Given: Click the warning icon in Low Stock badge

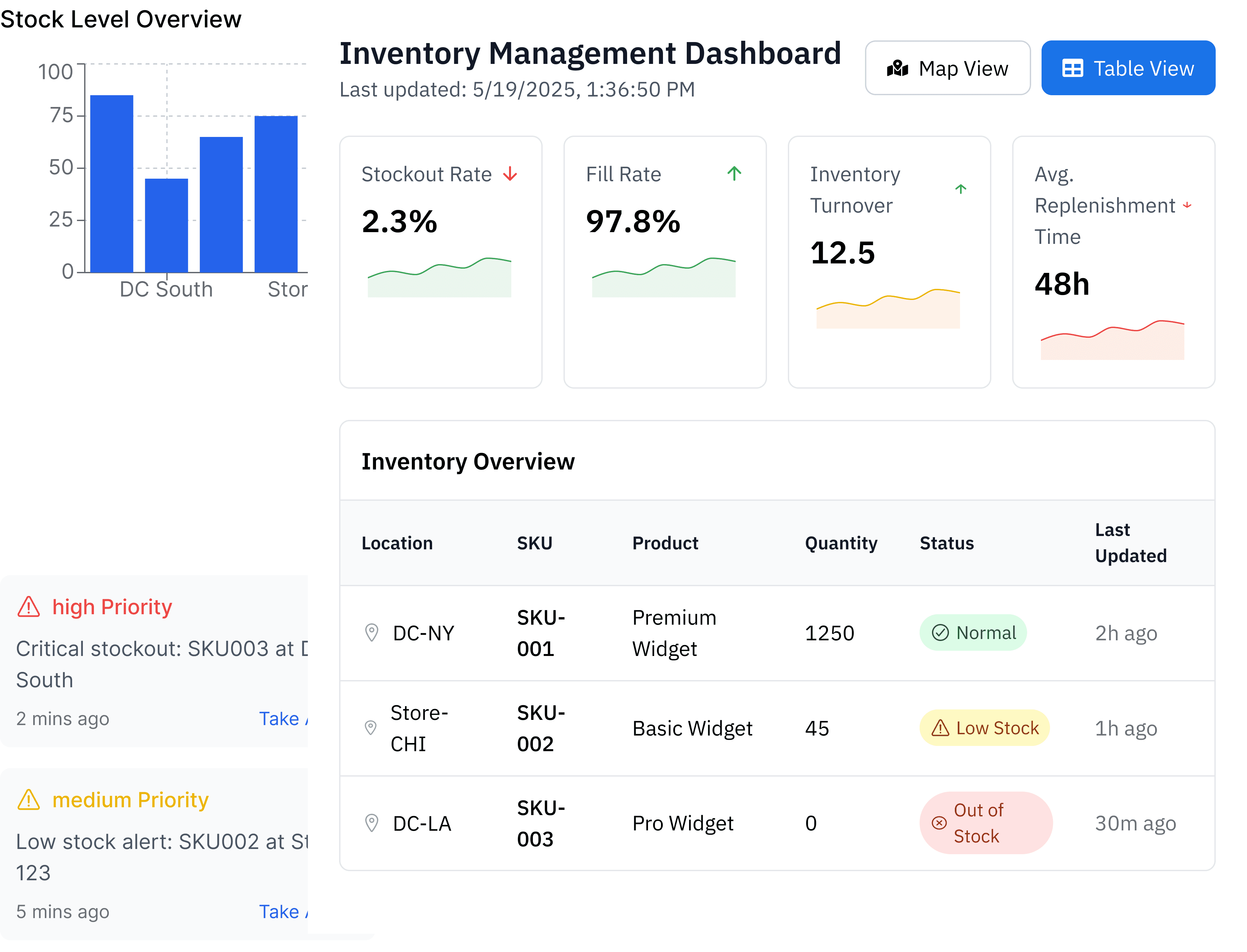Looking at the screenshot, I should 940,728.
